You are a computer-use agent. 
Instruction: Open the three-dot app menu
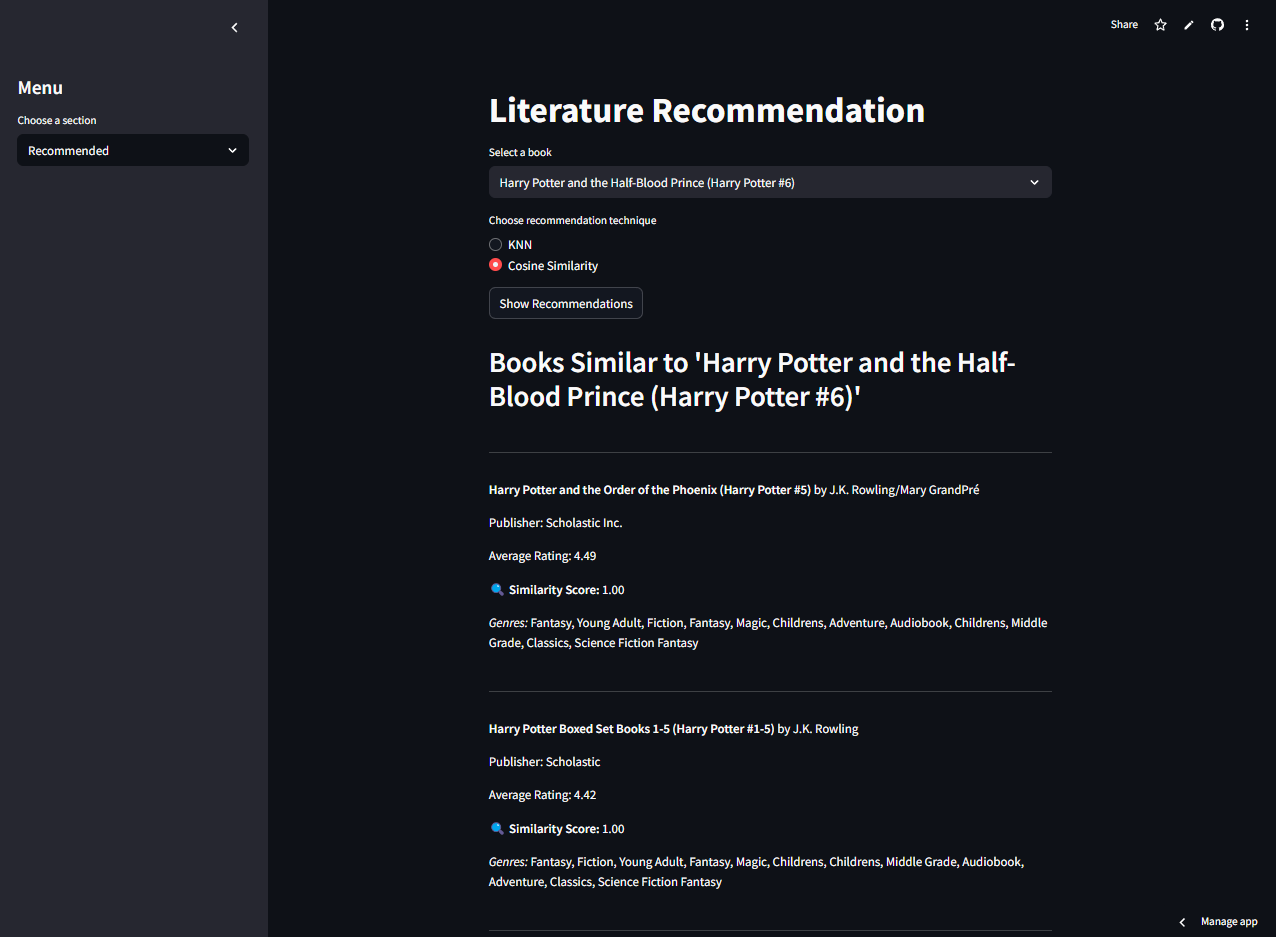(1246, 25)
